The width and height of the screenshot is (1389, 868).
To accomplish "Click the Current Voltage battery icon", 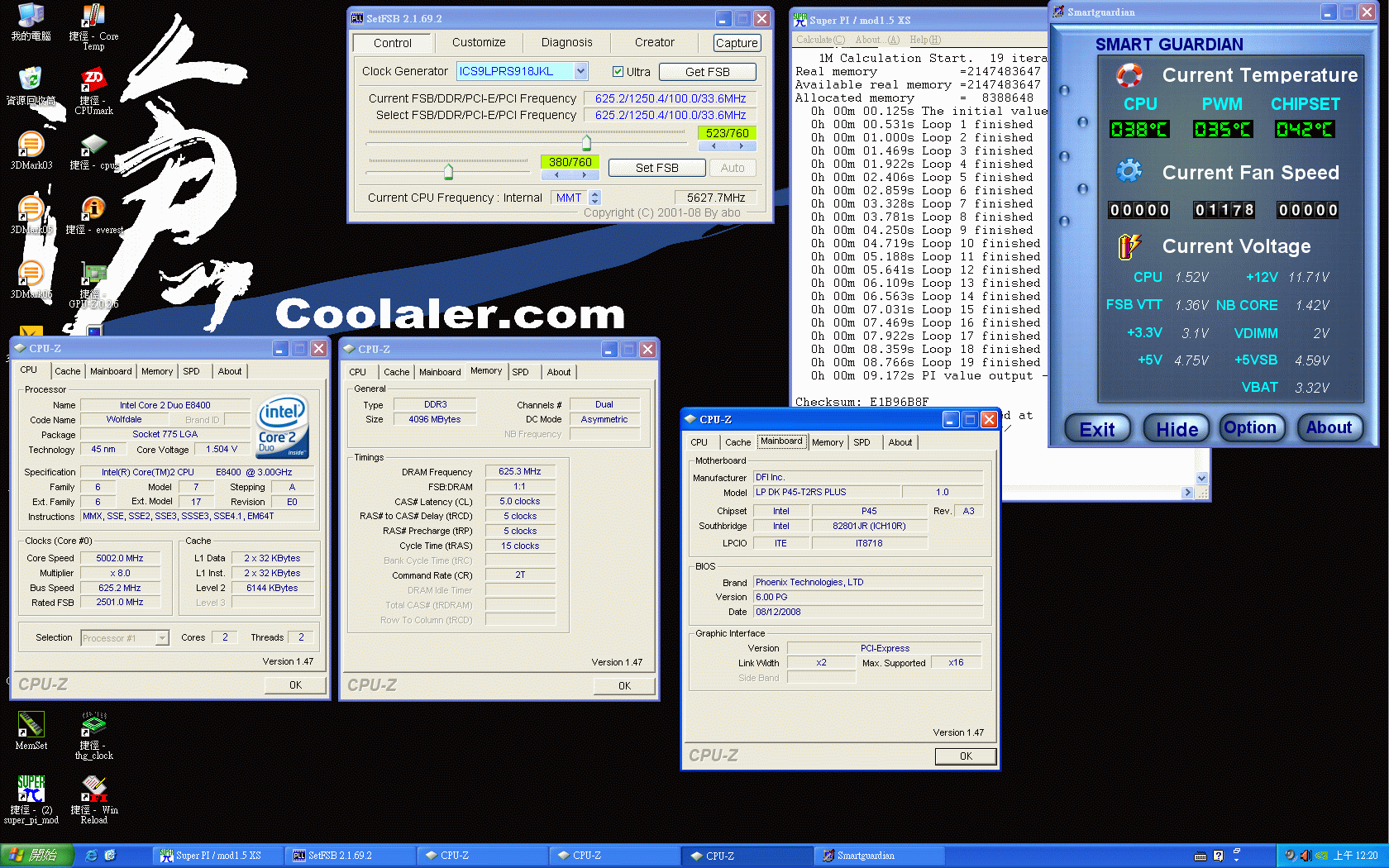I will tap(1129, 246).
